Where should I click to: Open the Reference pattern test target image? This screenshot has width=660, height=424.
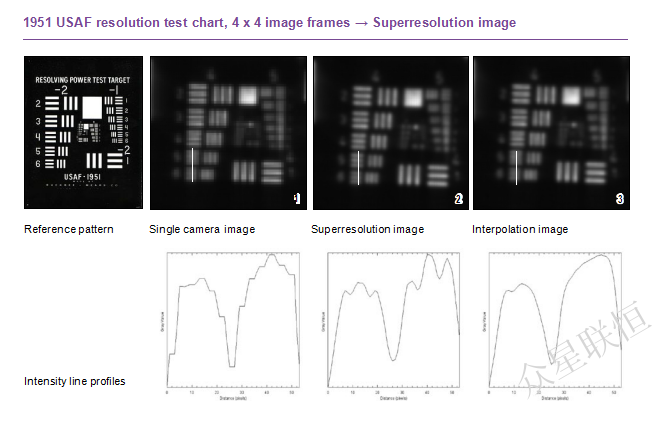83,132
